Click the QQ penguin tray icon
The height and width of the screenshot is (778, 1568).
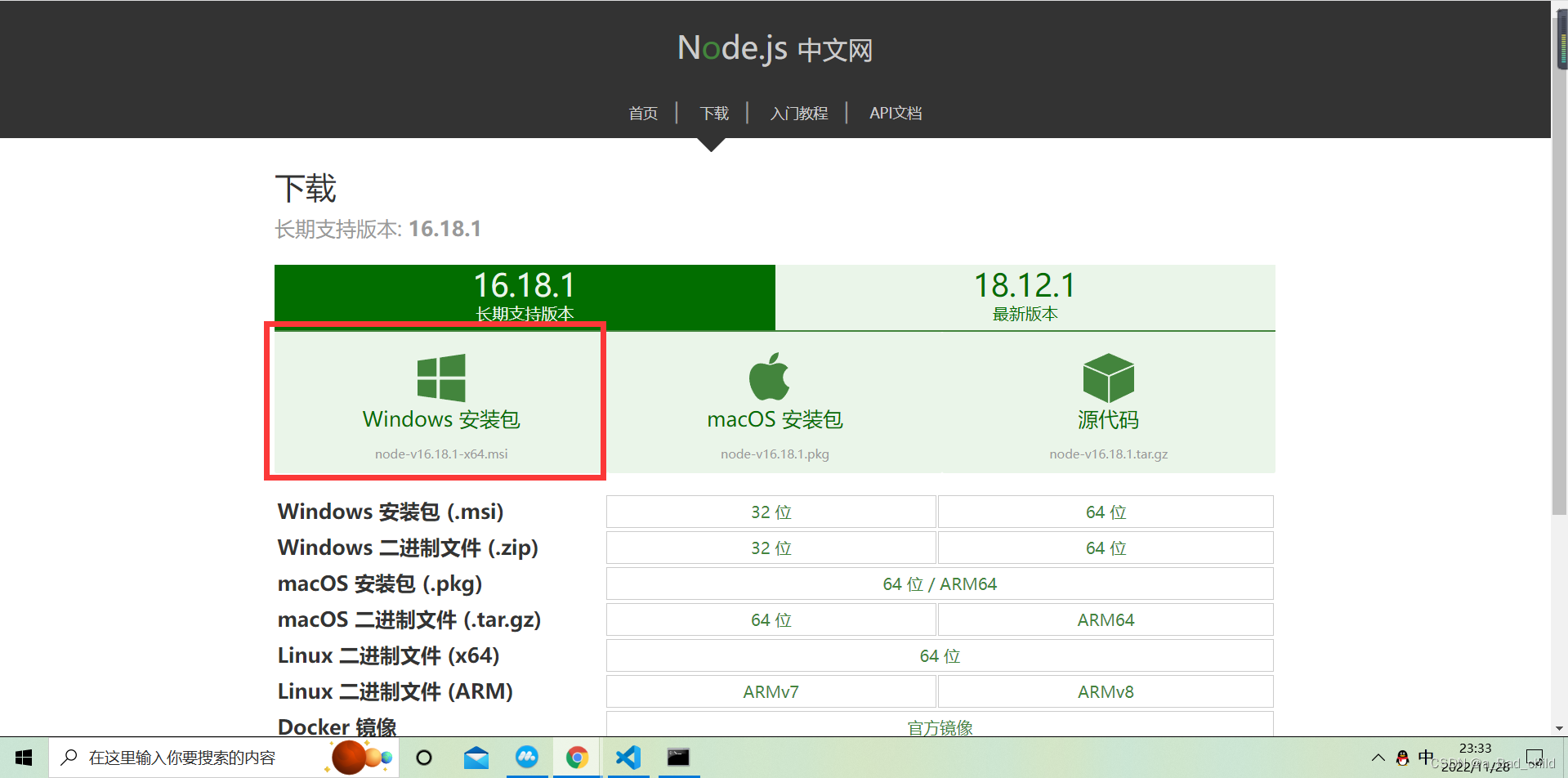click(1402, 758)
